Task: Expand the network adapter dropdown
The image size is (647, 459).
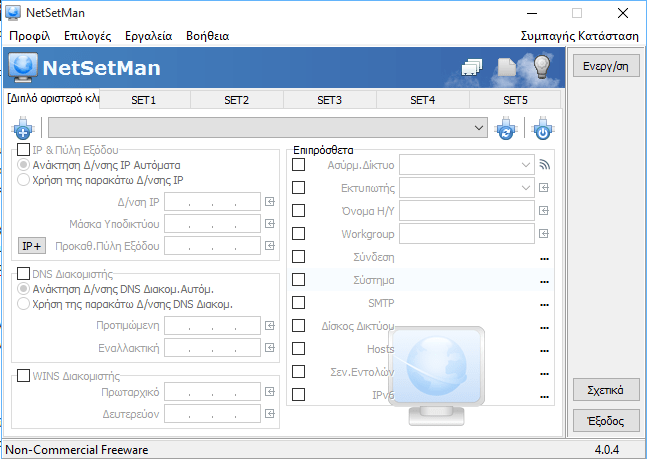Action: click(x=479, y=128)
